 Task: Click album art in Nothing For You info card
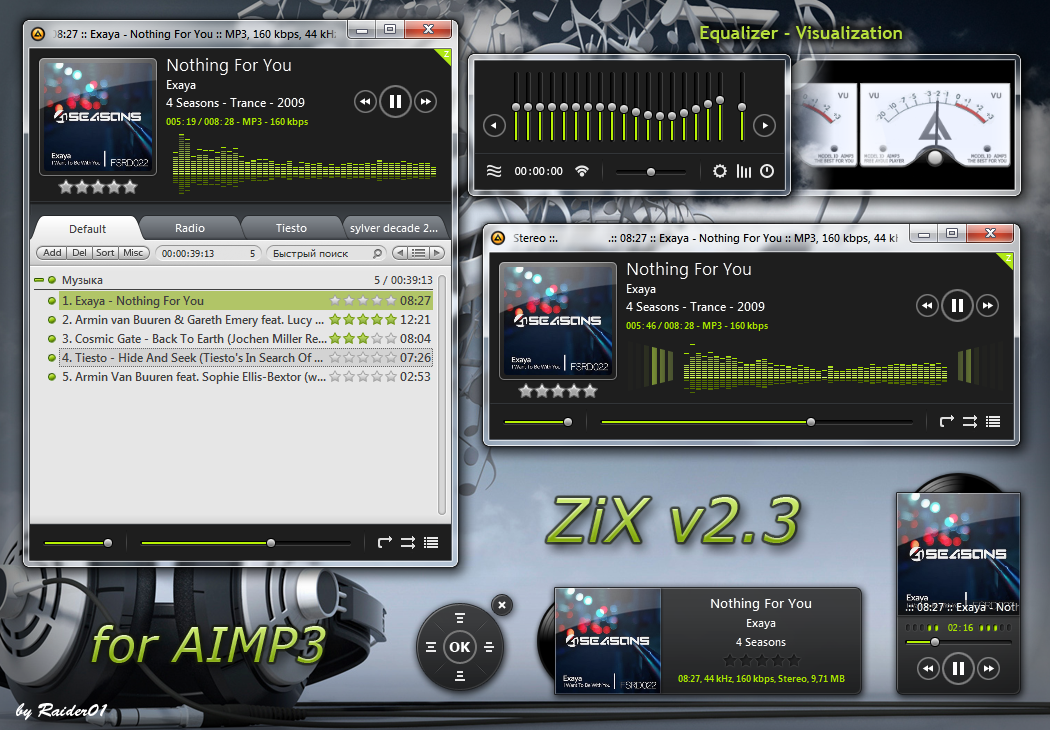(x=608, y=641)
